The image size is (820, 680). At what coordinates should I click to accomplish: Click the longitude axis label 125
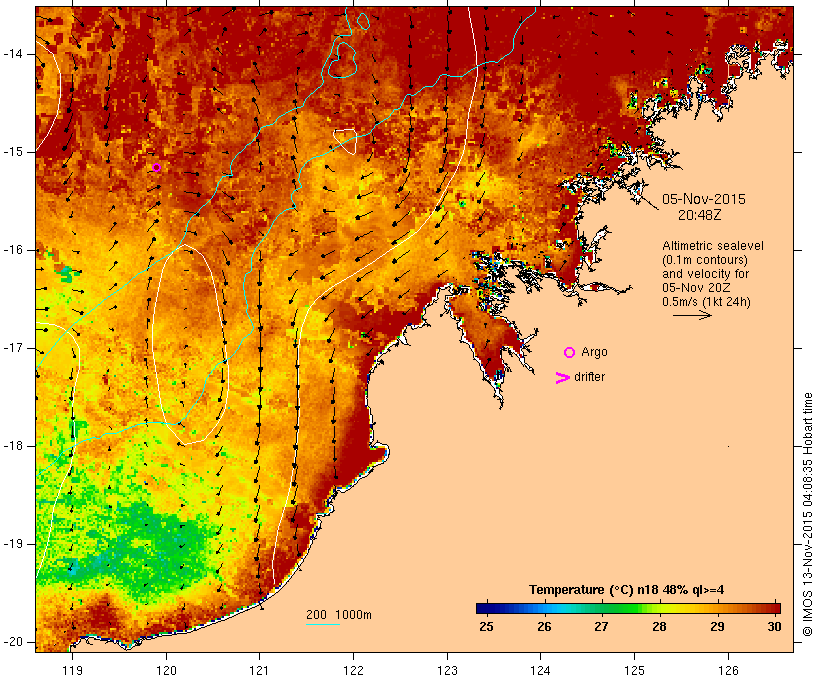coord(634,670)
